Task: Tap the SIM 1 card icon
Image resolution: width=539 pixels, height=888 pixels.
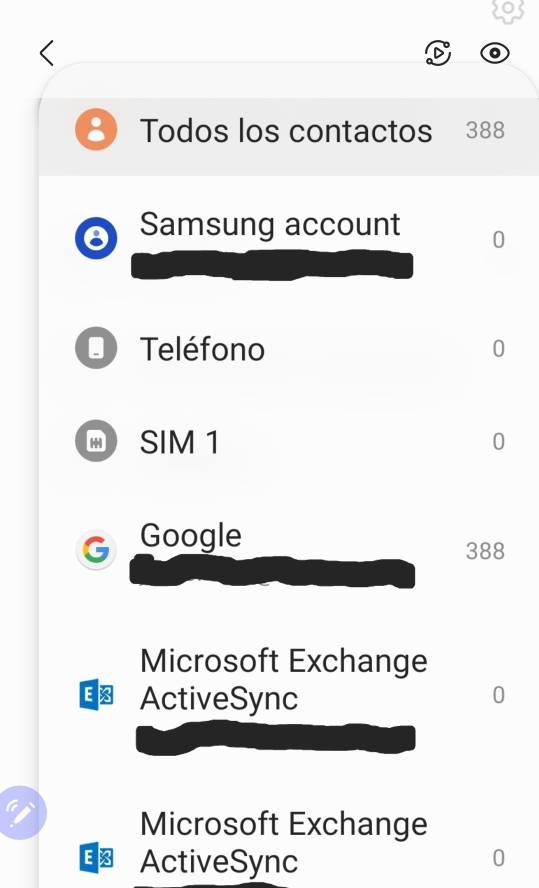Action: click(96, 441)
